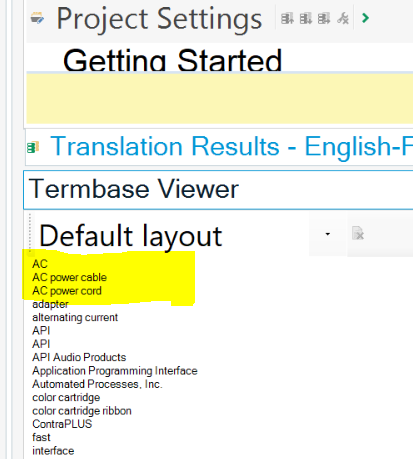Click the Default layout combo box
413x459 pixels.
click(x=186, y=235)
